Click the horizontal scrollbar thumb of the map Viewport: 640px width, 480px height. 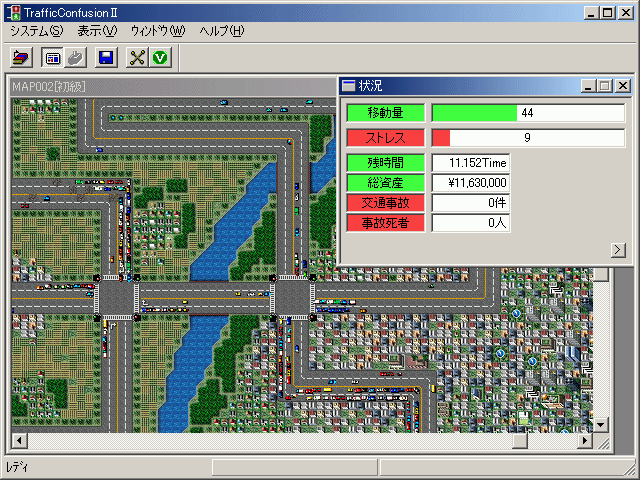(520, 441)
